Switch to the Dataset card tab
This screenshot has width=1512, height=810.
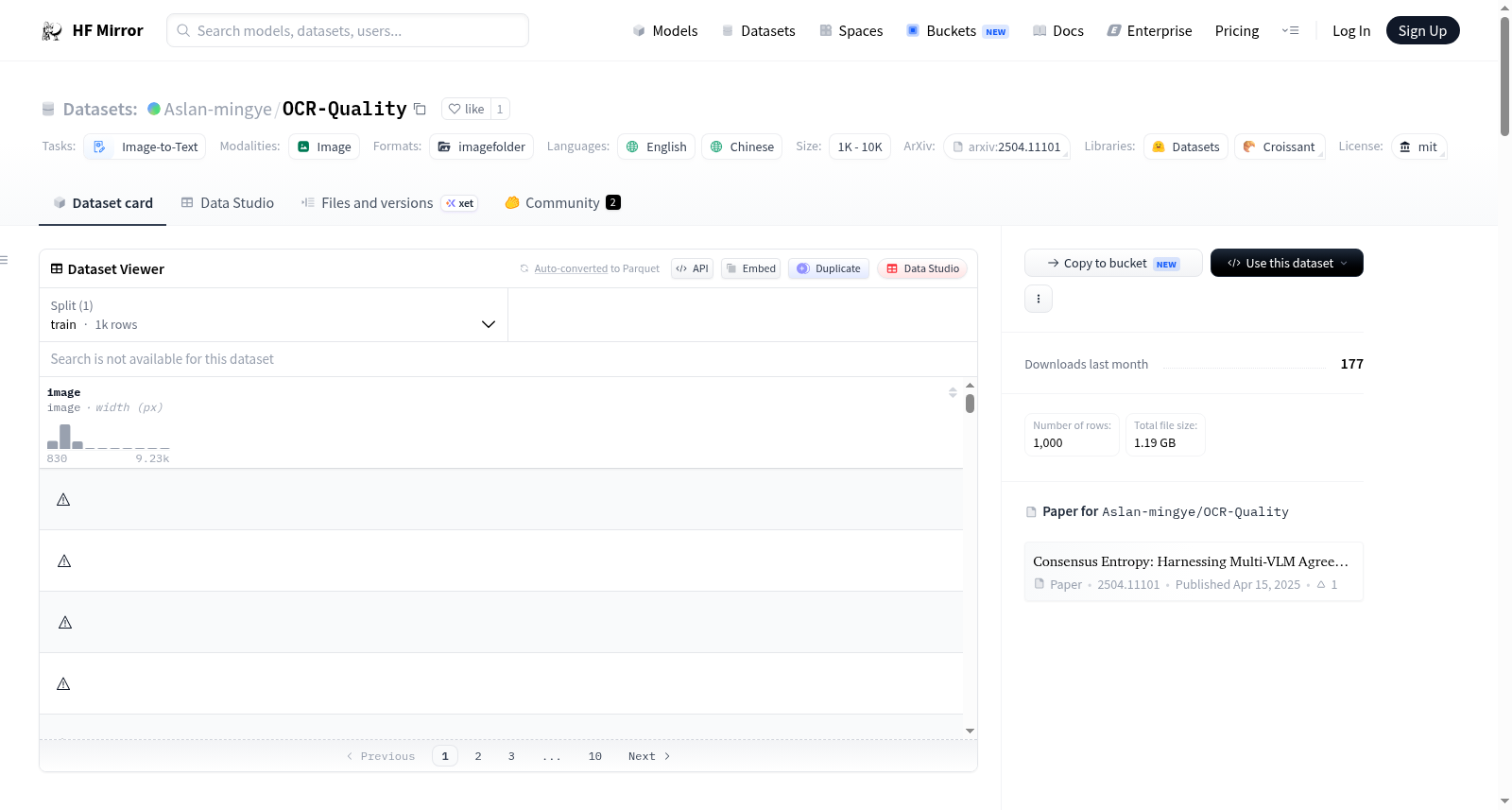click(102, 203)
